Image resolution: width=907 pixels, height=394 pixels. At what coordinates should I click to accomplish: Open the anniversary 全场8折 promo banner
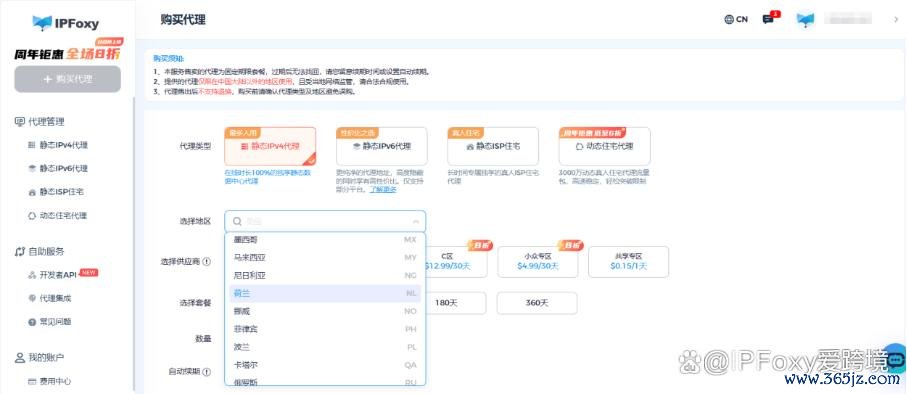(x=68, y=51)
